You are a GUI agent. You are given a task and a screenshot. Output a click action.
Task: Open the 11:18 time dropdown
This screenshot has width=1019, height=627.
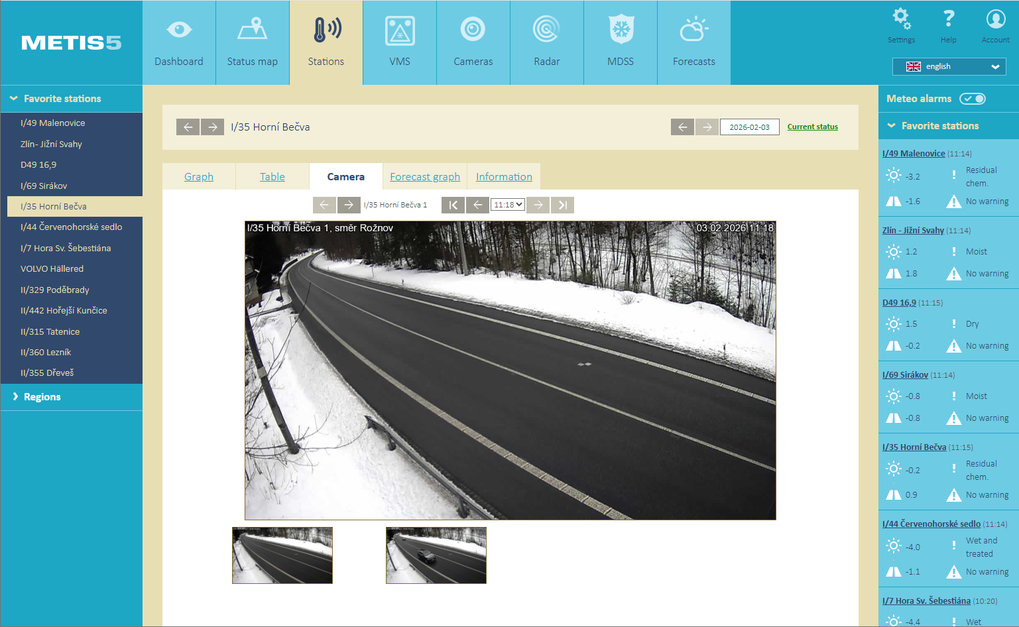point(508,205)
